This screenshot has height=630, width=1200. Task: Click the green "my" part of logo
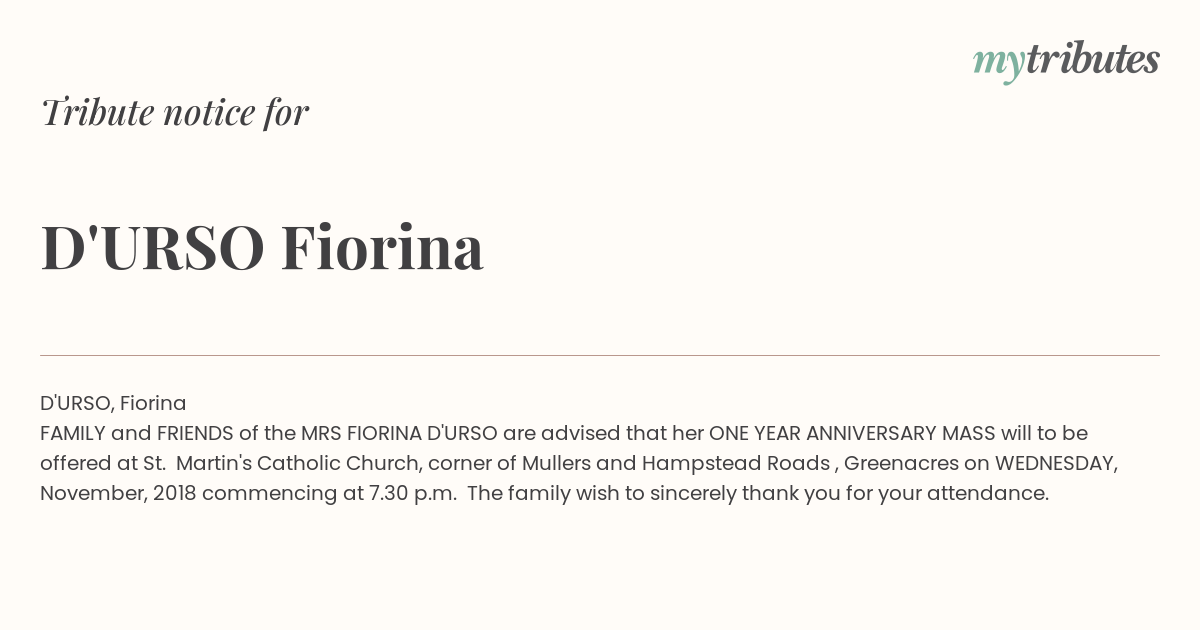point(998,65)
